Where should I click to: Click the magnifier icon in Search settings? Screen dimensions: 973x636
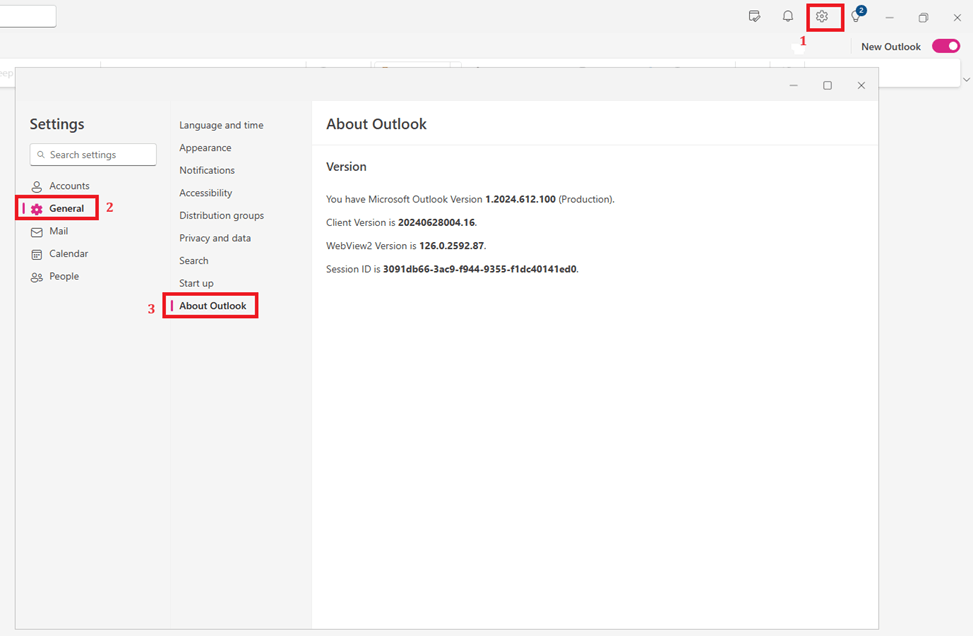(41, 155)
